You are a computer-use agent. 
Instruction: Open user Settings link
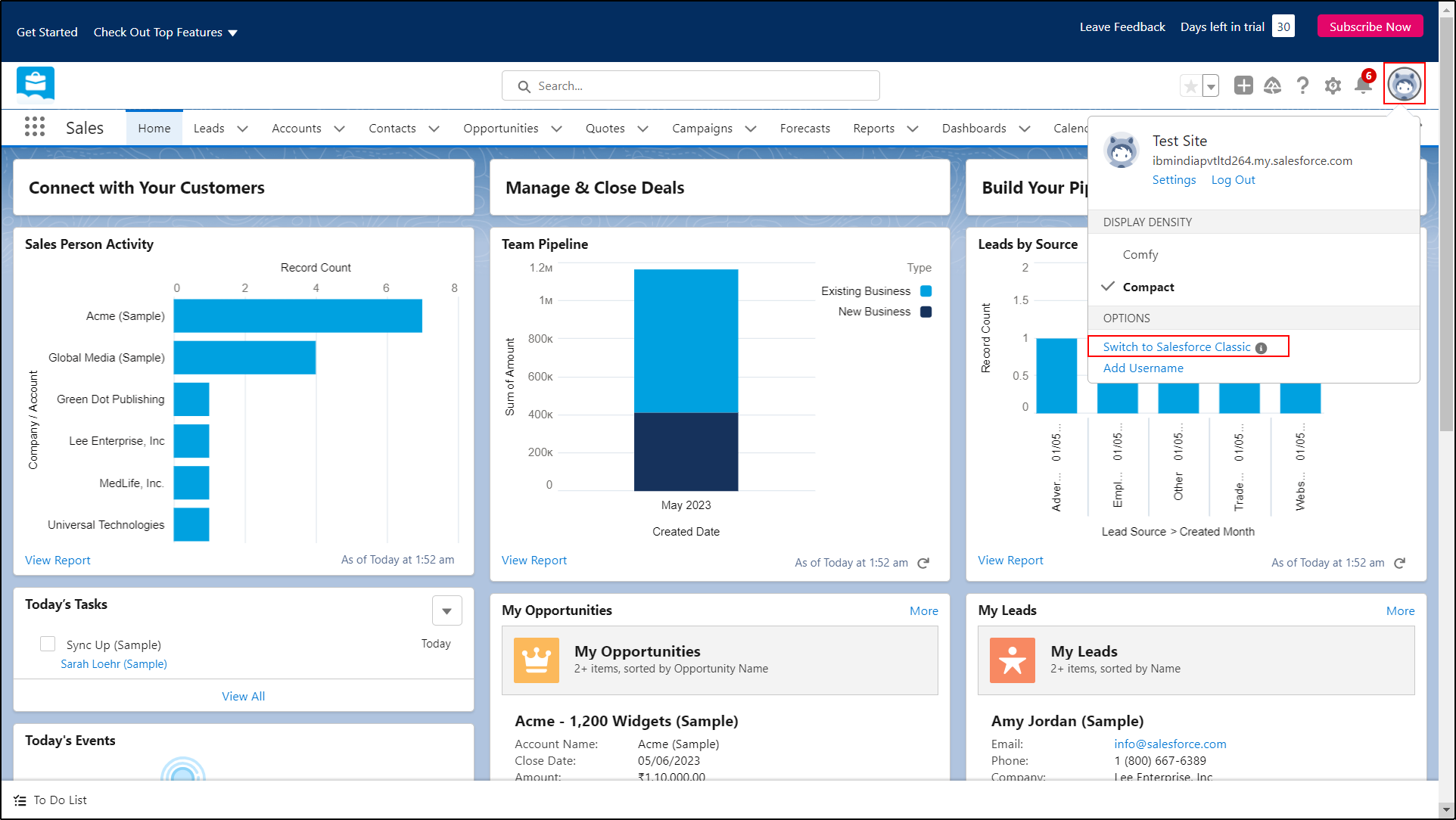[x=1174, y=180]
